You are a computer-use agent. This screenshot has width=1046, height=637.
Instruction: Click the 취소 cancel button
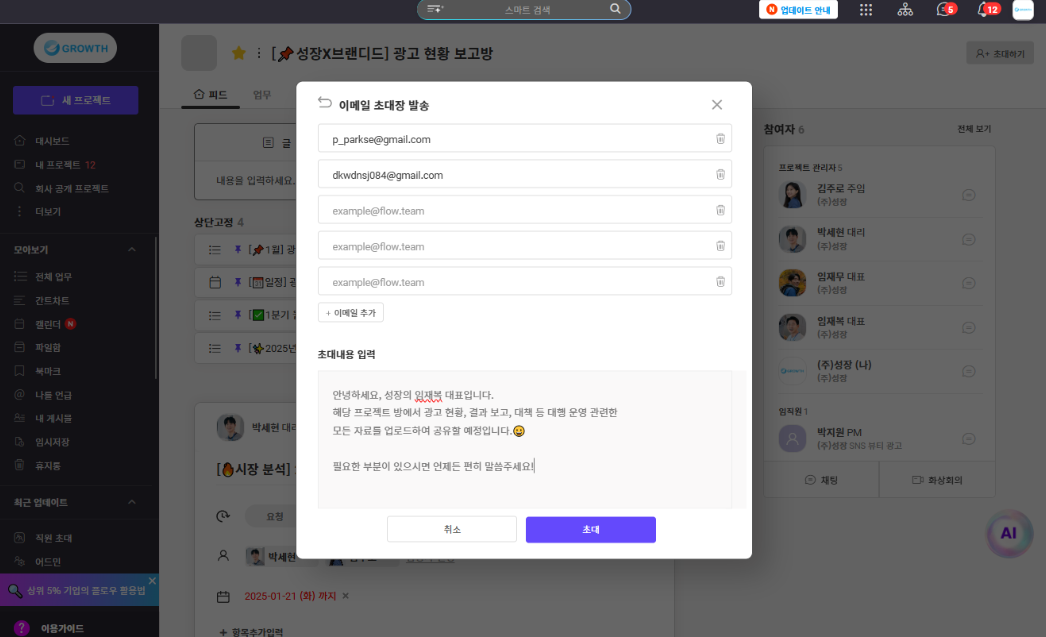[x=452, y=529]
